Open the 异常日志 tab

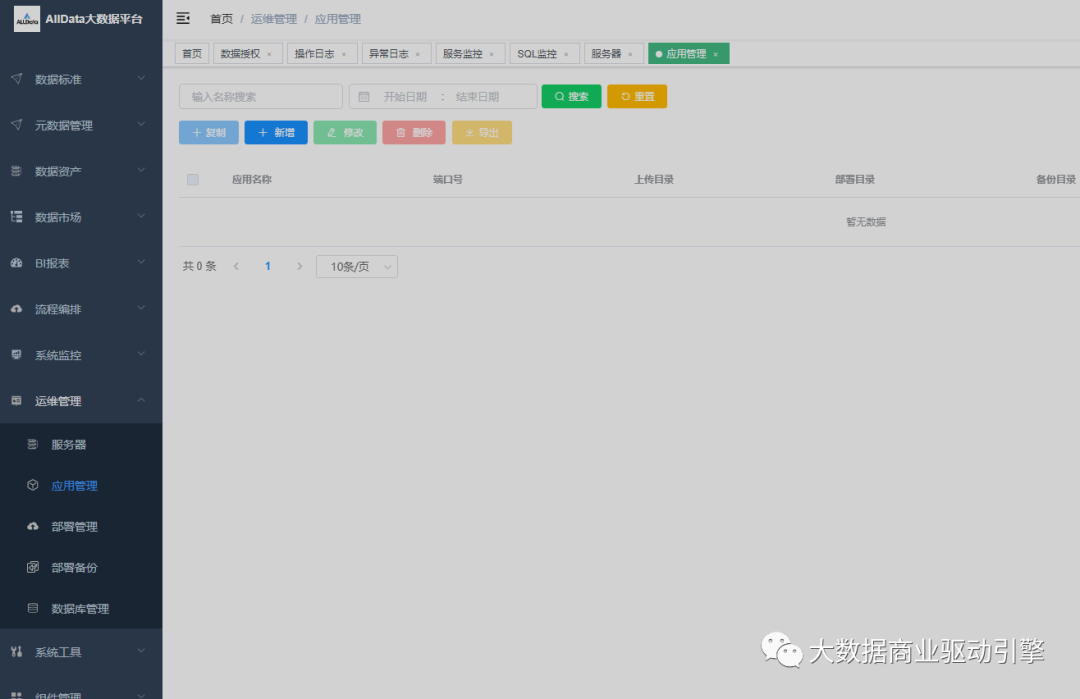pos(390,53)
